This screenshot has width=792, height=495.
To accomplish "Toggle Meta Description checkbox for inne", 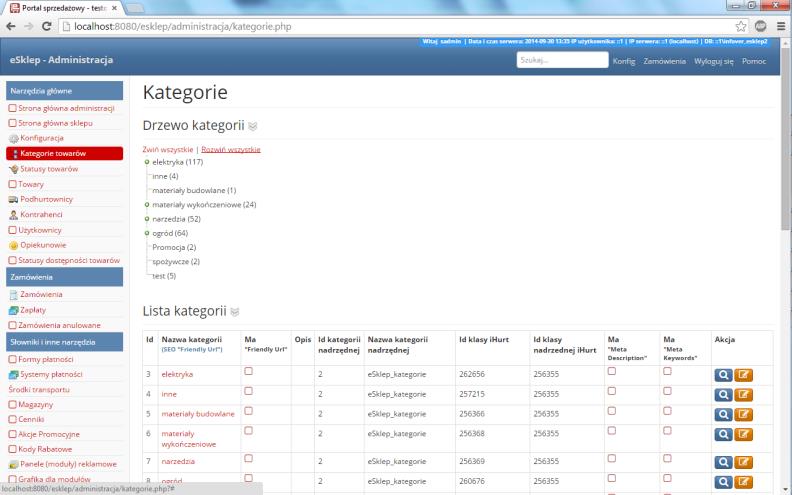I will point(612,391).
